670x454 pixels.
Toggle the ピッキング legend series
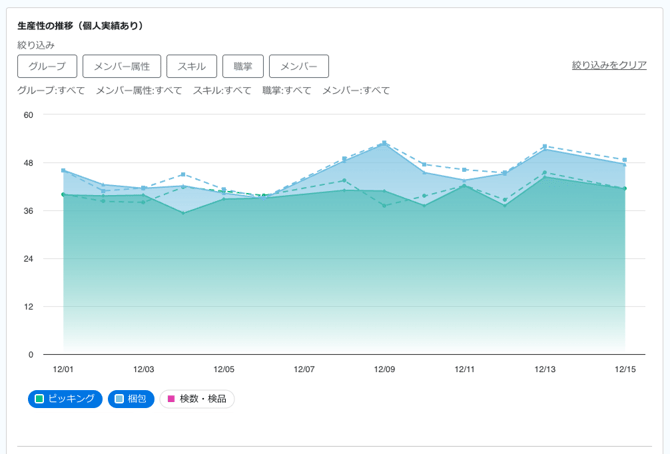(x=65, y=399)
